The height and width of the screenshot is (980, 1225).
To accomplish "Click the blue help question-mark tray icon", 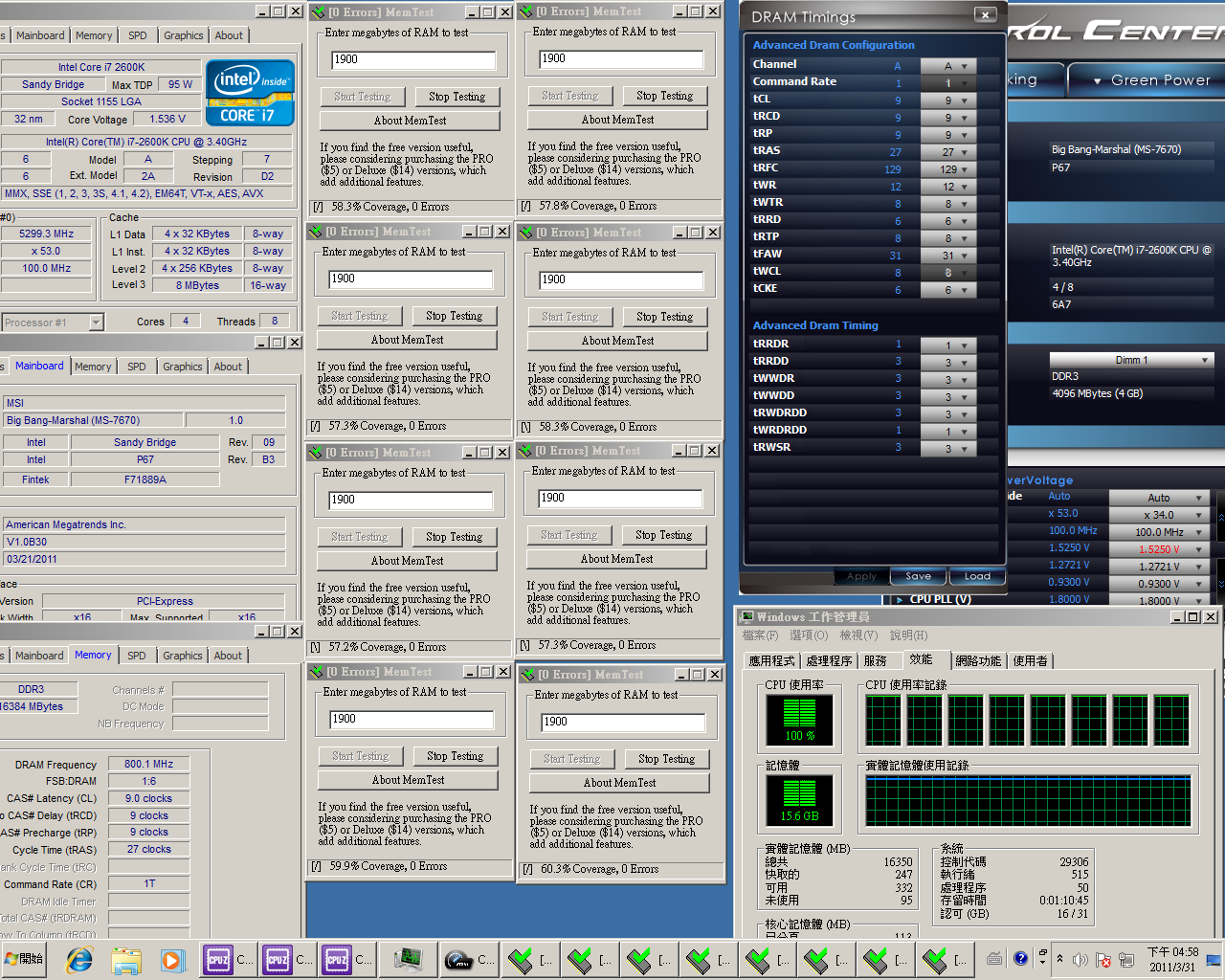I will click(1020, 958).
